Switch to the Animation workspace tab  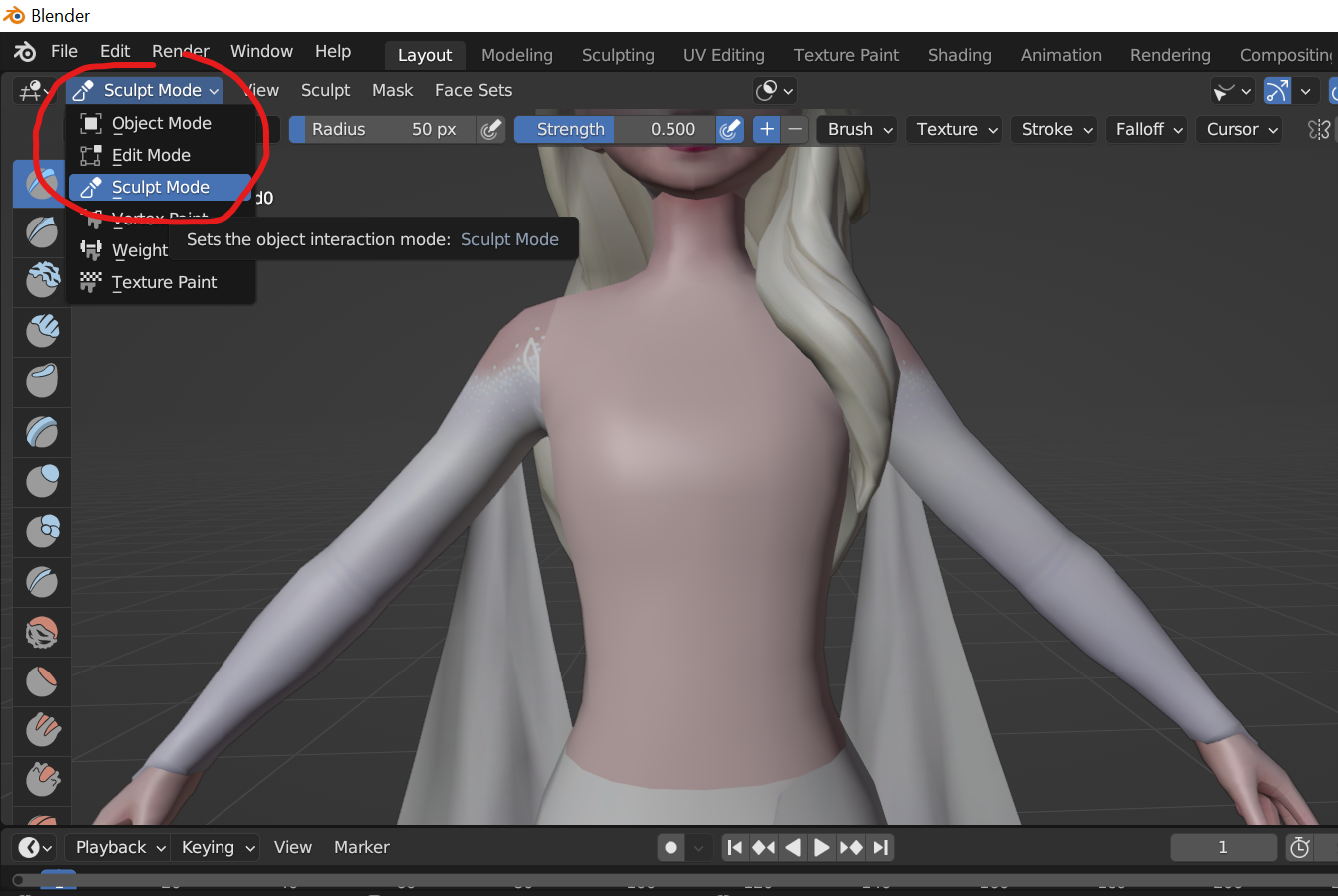tap(1061, 55)
